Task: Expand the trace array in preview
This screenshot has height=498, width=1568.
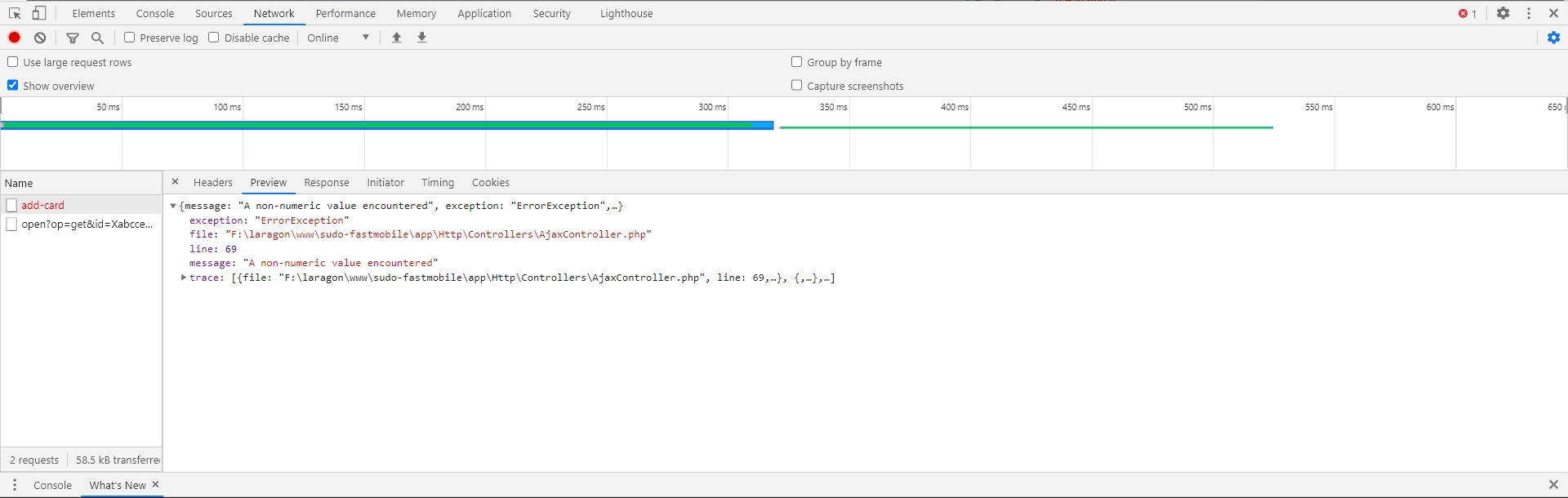Action: (184, 278)
